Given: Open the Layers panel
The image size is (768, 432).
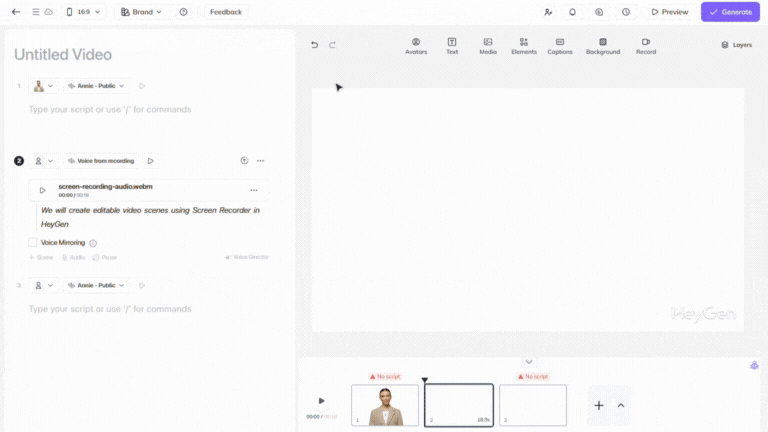Looking at the screenshot, I should click(x=737, y=45).
